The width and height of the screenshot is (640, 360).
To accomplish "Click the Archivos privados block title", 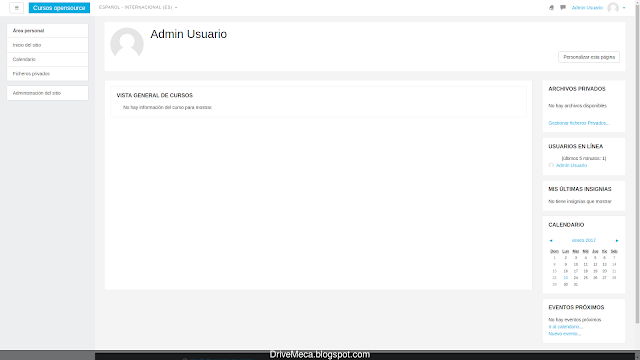I will click(x=577, y=89).
